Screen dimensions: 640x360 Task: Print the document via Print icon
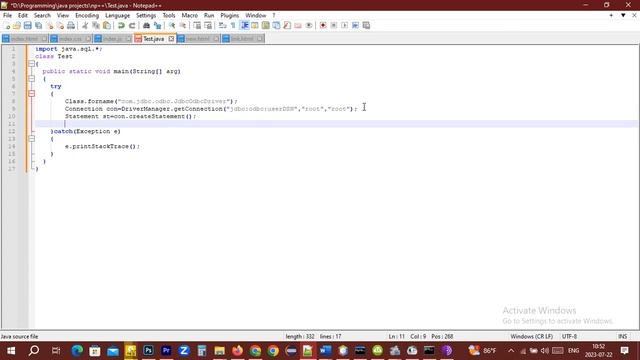71,25
